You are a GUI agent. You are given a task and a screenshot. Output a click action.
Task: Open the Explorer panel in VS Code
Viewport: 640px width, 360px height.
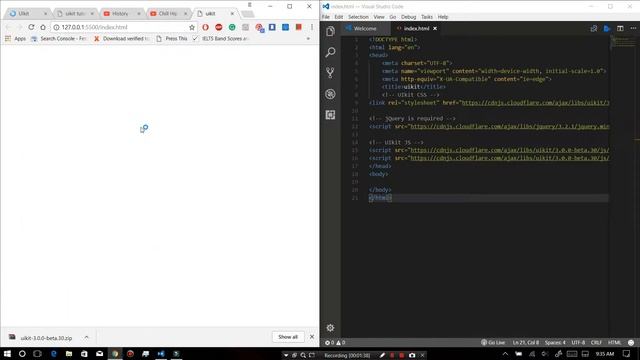click(330, 31)
